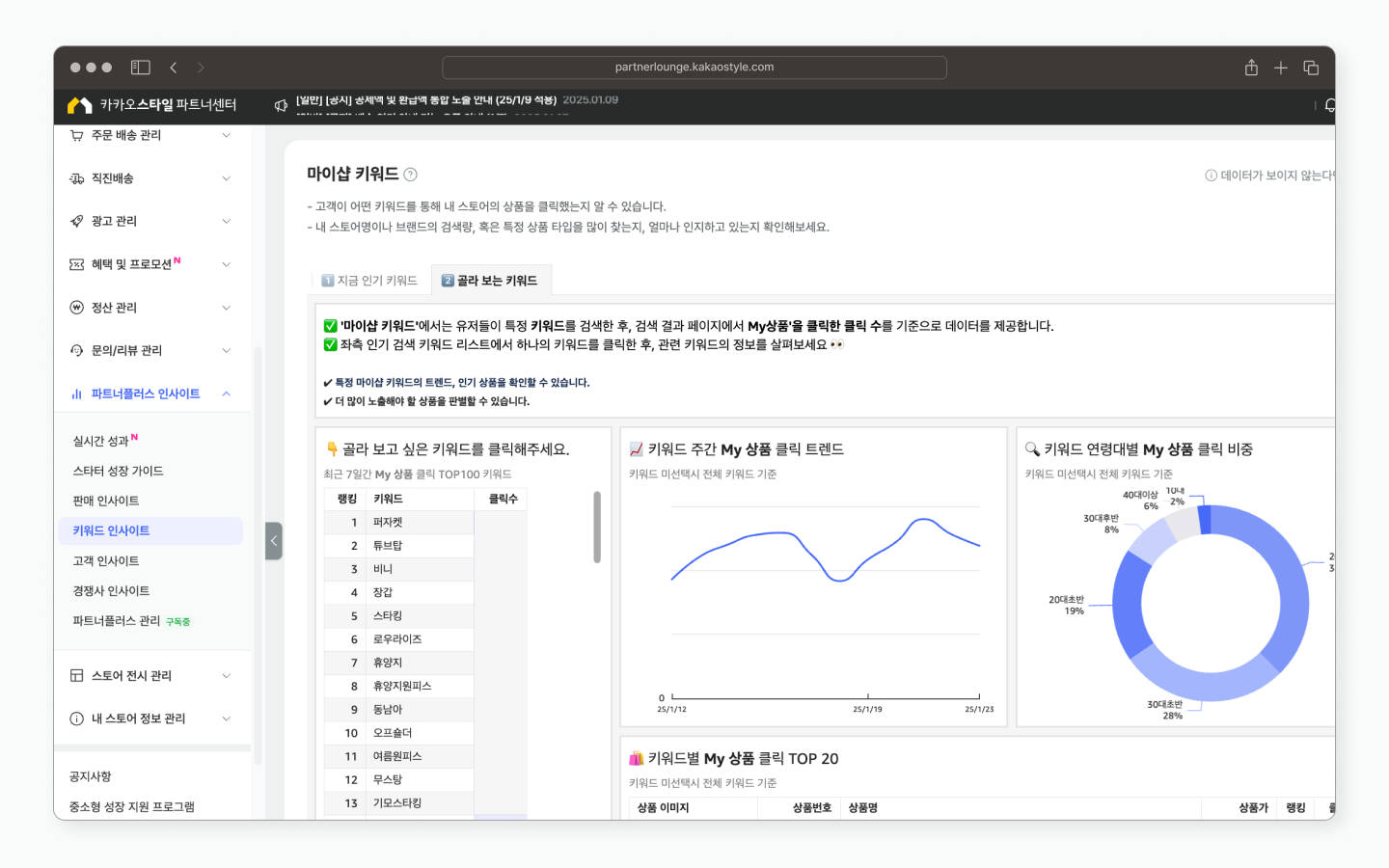Click the 문의/리뷰 관리 headset icon
This screenshot has width=1389, height=868.
(x=77, y=350)
